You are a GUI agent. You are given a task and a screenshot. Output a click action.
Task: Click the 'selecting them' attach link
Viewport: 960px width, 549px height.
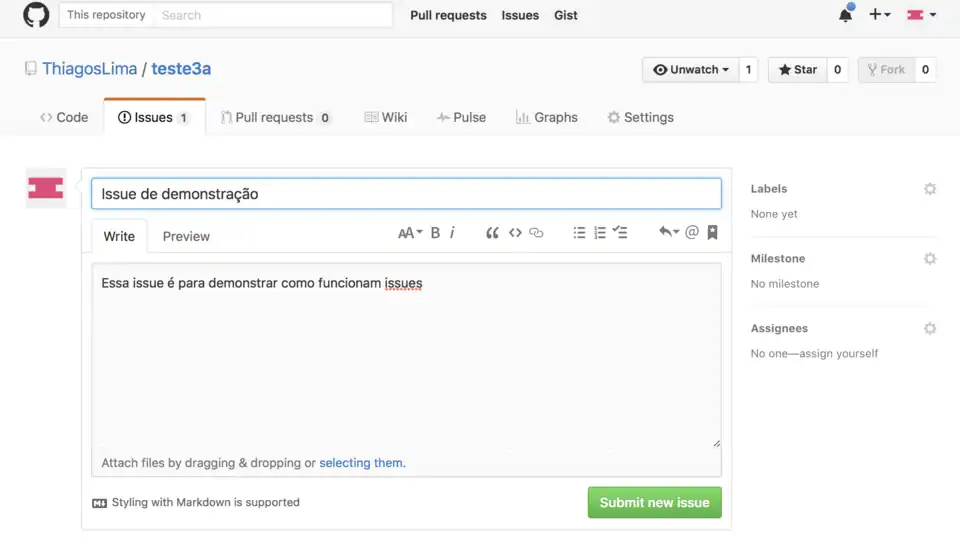click(361, 463)
